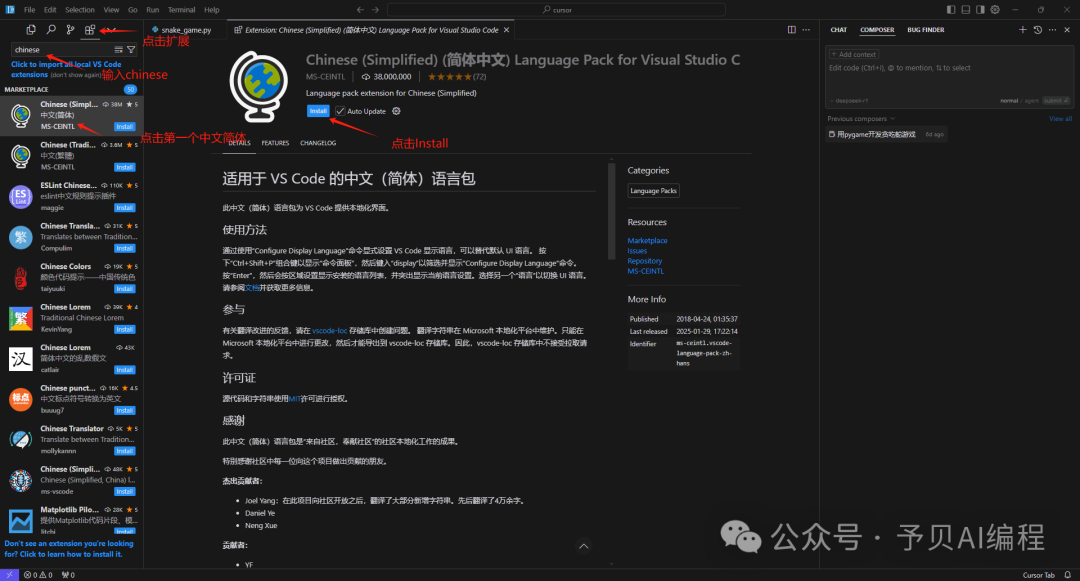Open the CHANGELOG tab of extension

click(x=318, y=143)
